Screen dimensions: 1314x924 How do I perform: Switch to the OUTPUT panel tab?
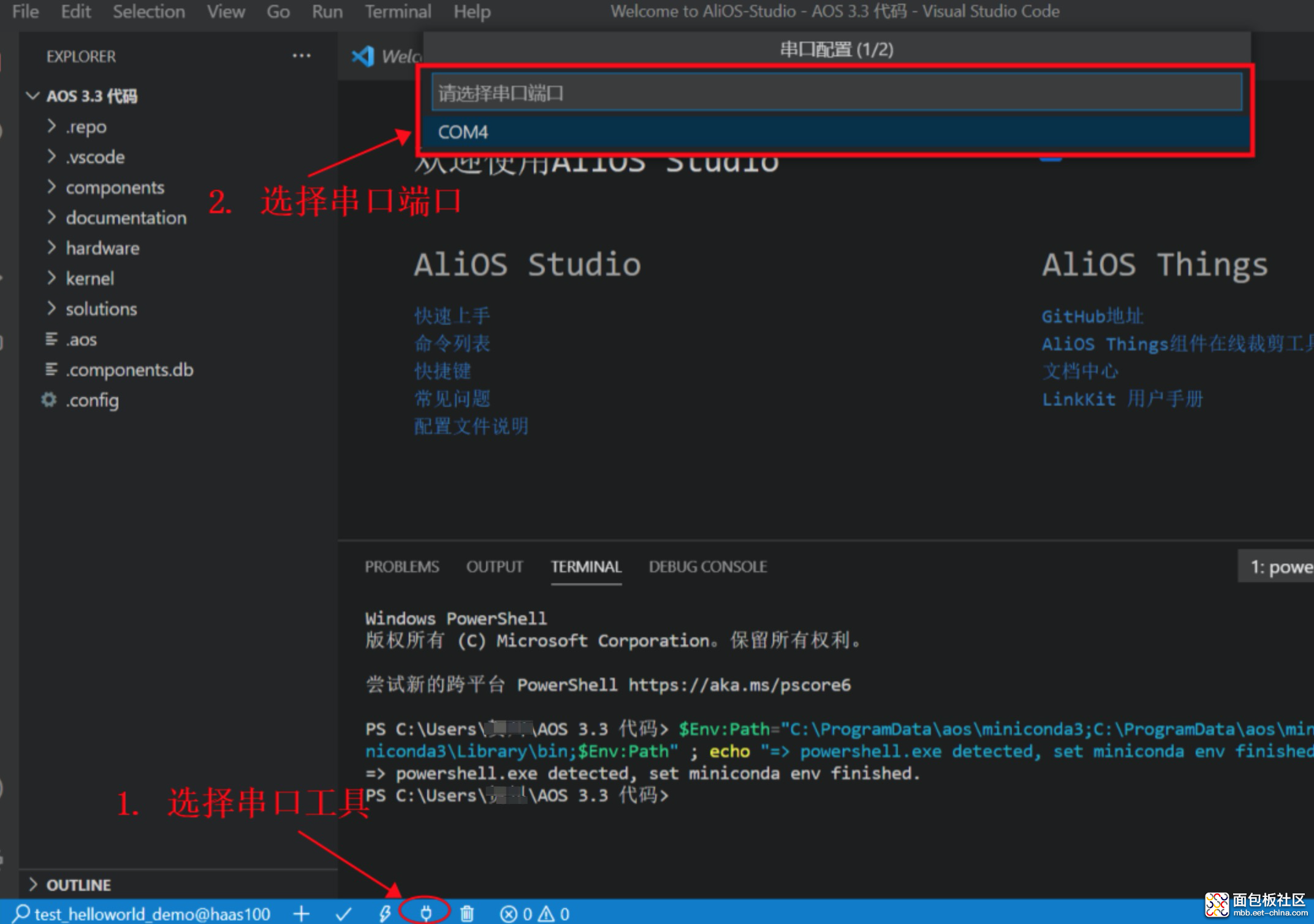point(495,567)
